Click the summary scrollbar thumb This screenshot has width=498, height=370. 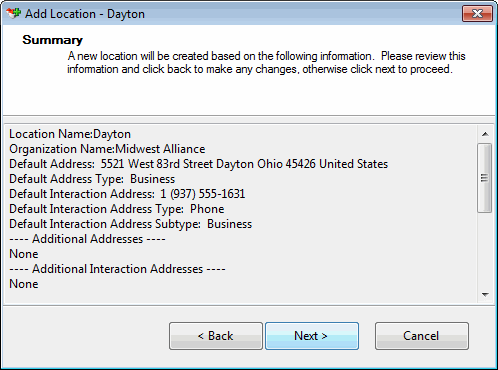(485, 178)
